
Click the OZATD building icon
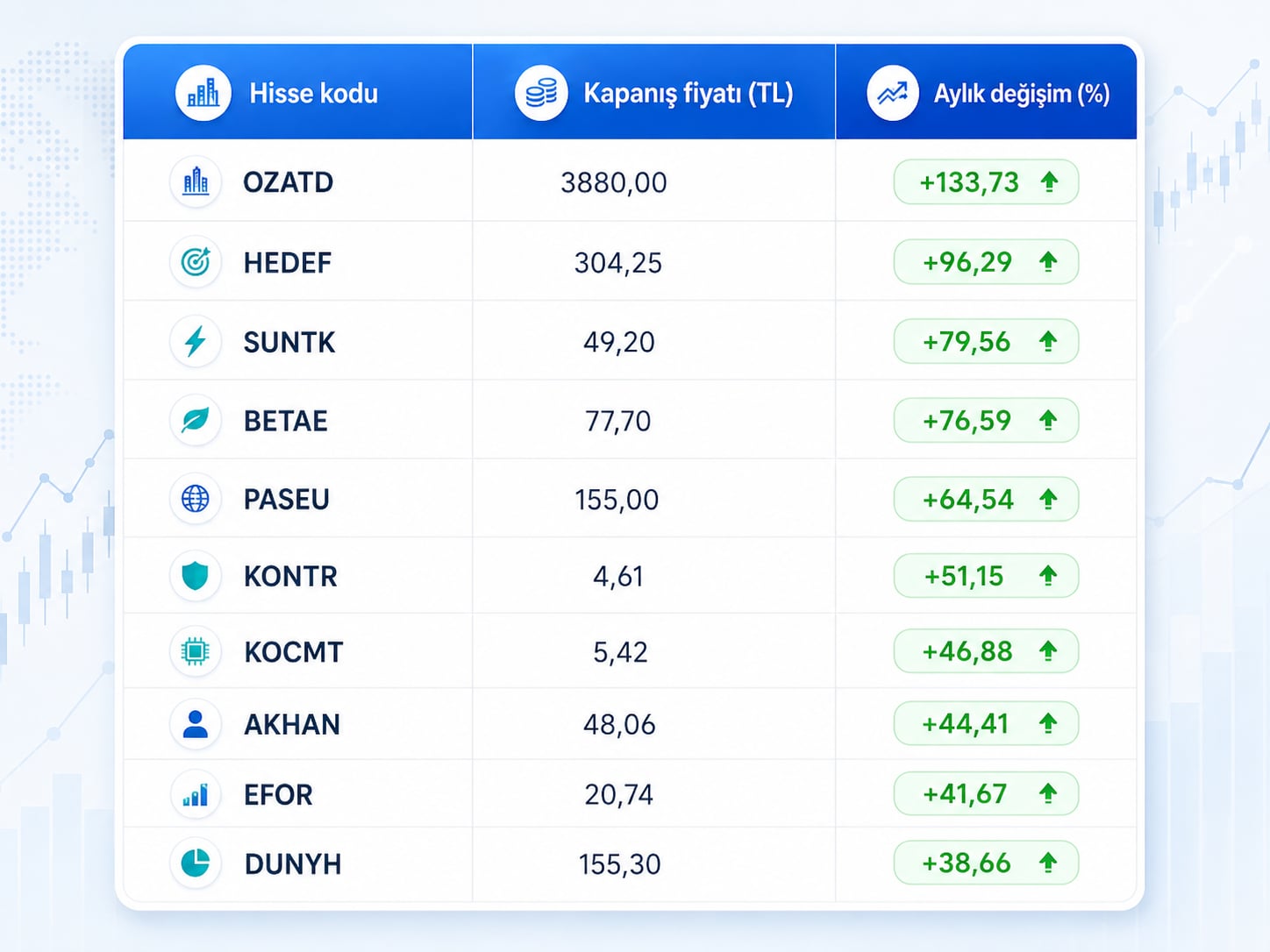pos(195,182)
